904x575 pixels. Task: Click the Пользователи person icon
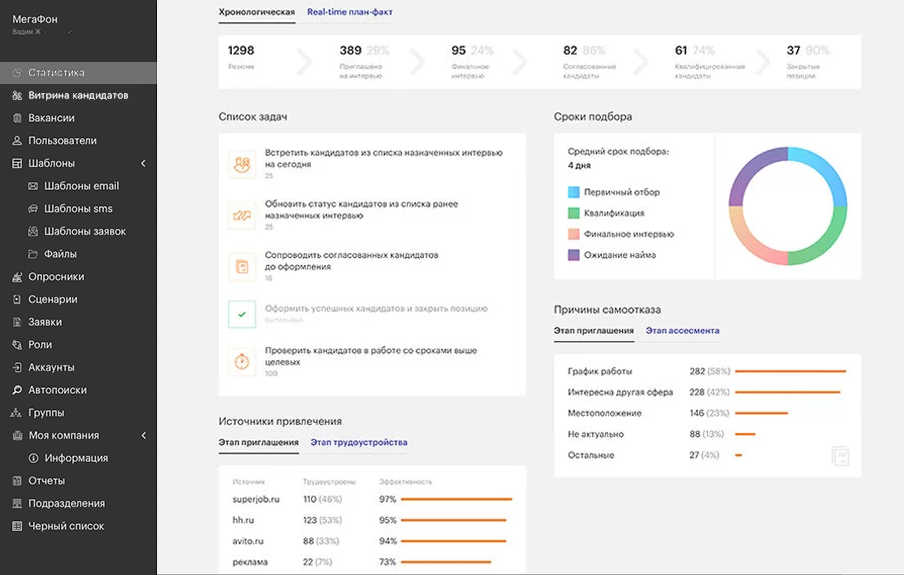[17, 140]
